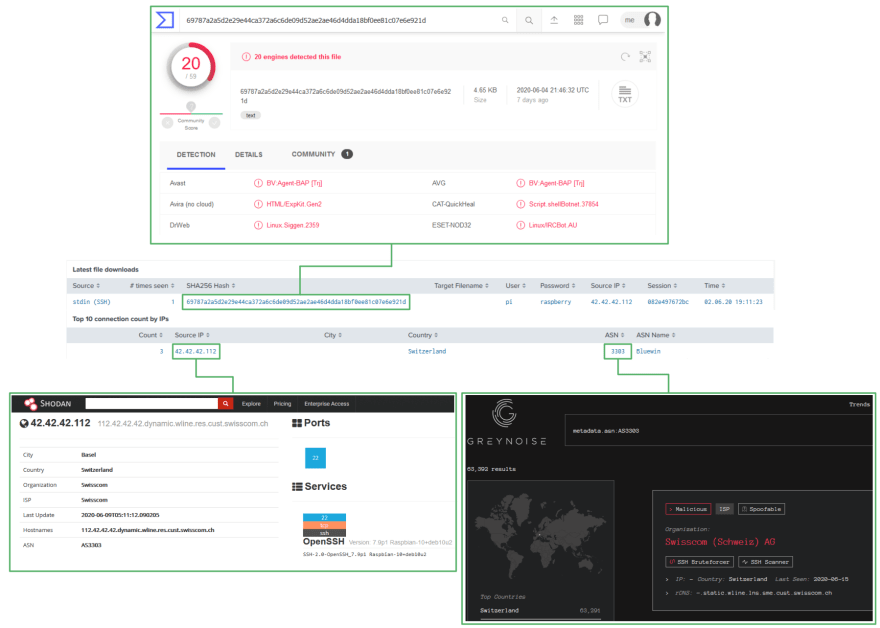Sort by the Session column
Screen dimensions: 880x628
pos(662,286)
